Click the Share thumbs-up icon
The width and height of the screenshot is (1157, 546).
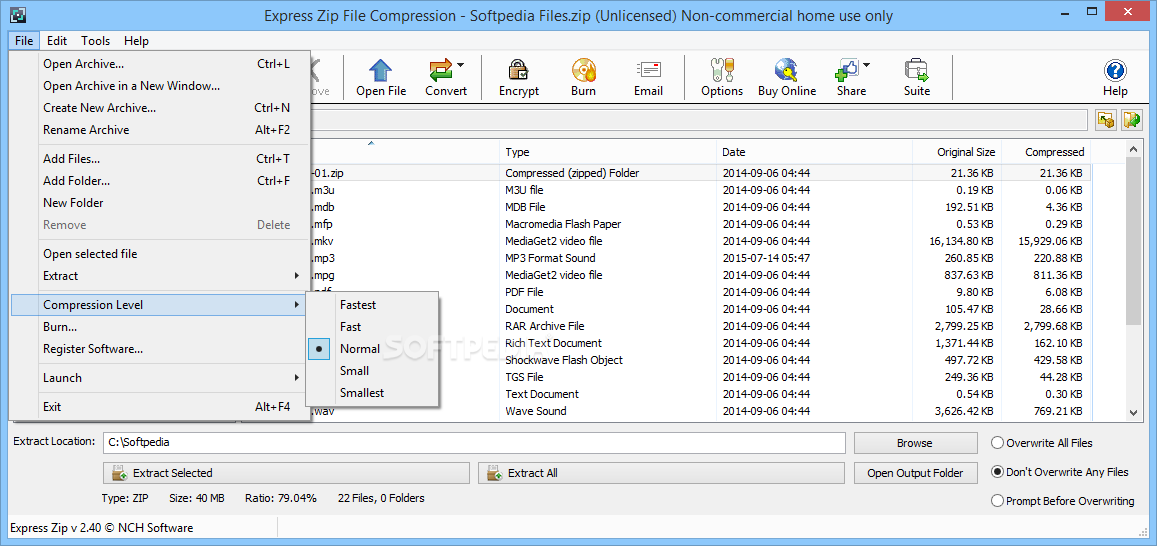(847, 70)
